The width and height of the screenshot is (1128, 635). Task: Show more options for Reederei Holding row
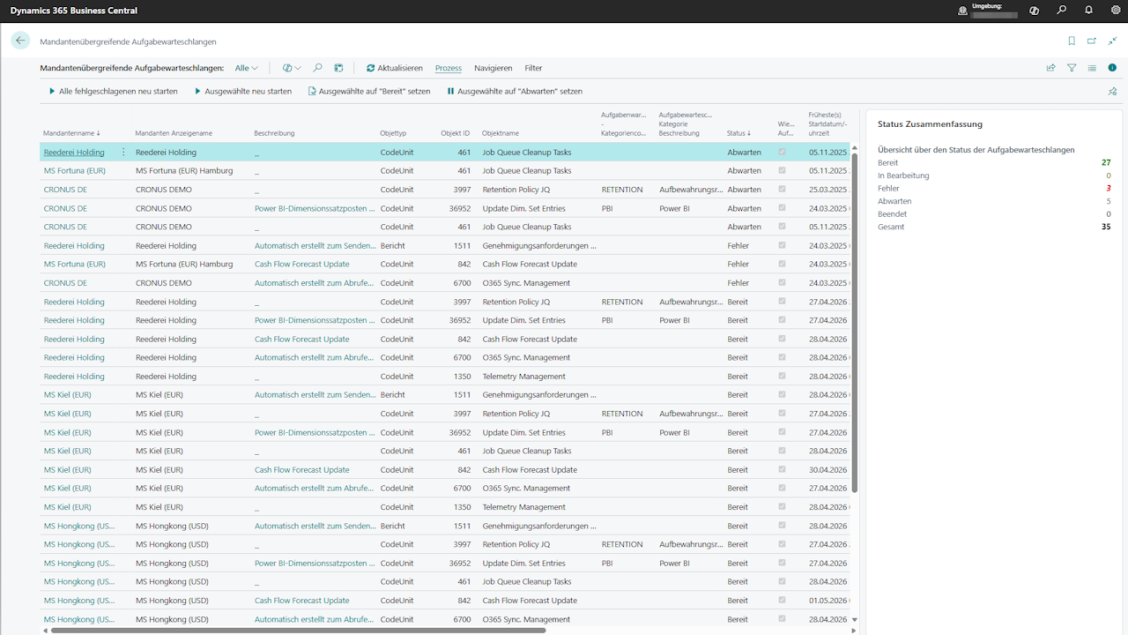pos(123,152)
